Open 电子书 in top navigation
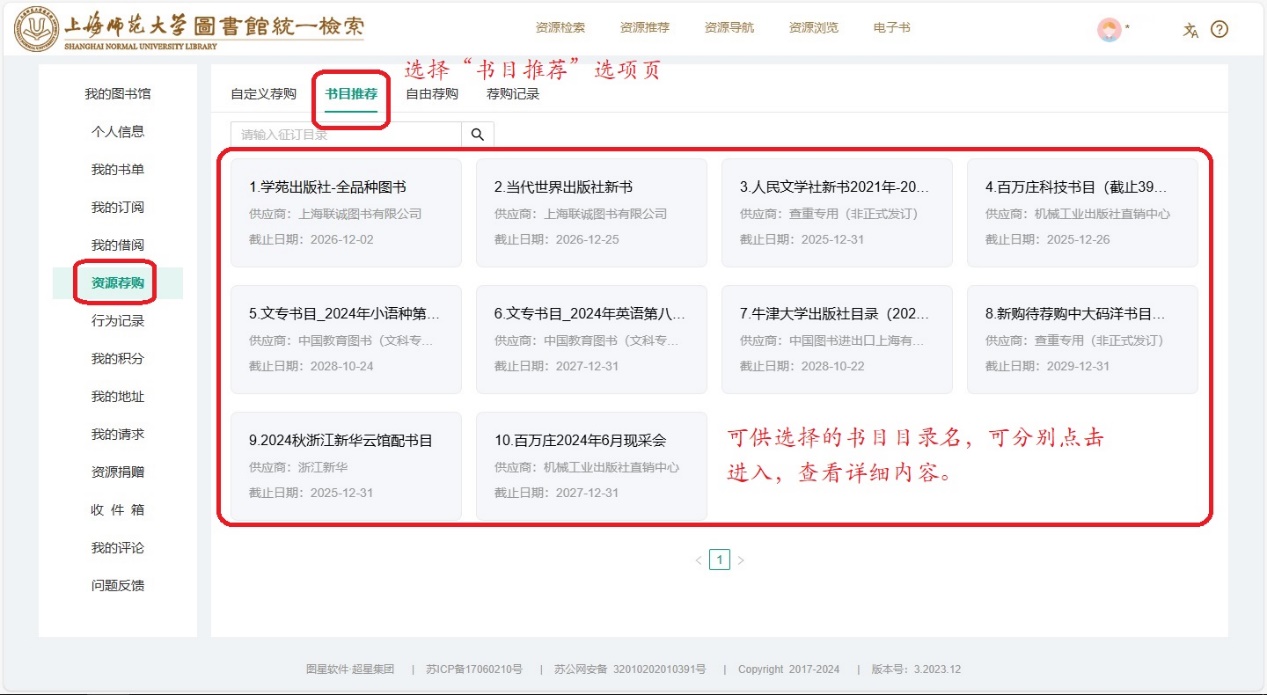The image size is (1267, 695). (891, 29)
